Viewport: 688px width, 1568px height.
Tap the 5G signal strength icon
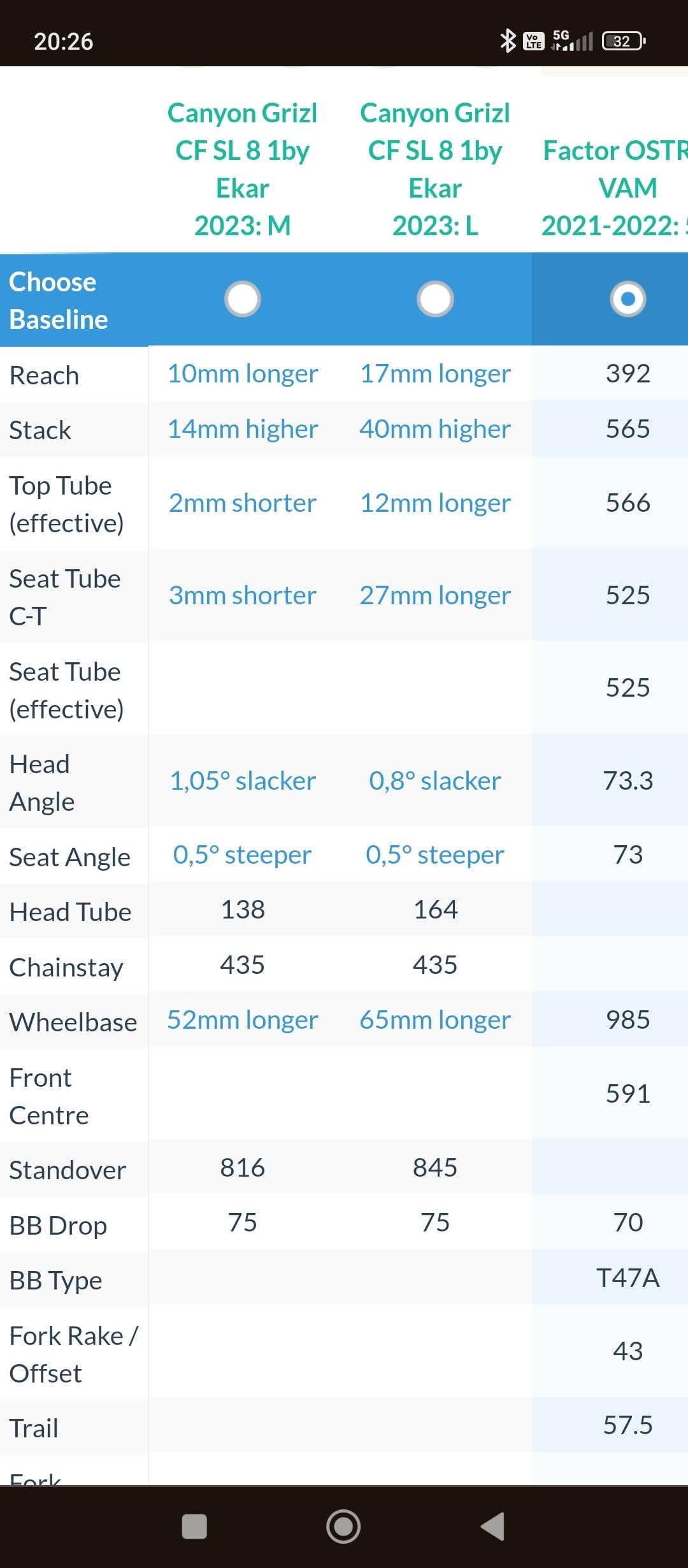pos(573,41)
